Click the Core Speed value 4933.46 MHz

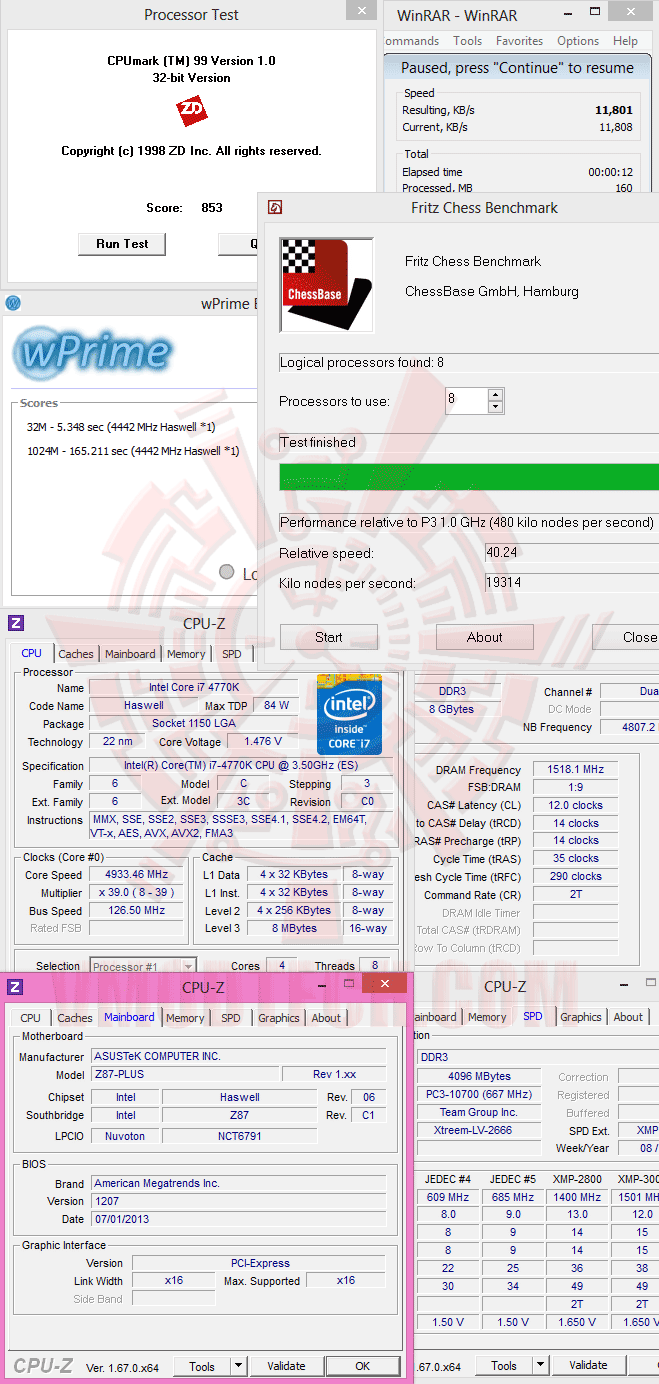coord(136,875)
